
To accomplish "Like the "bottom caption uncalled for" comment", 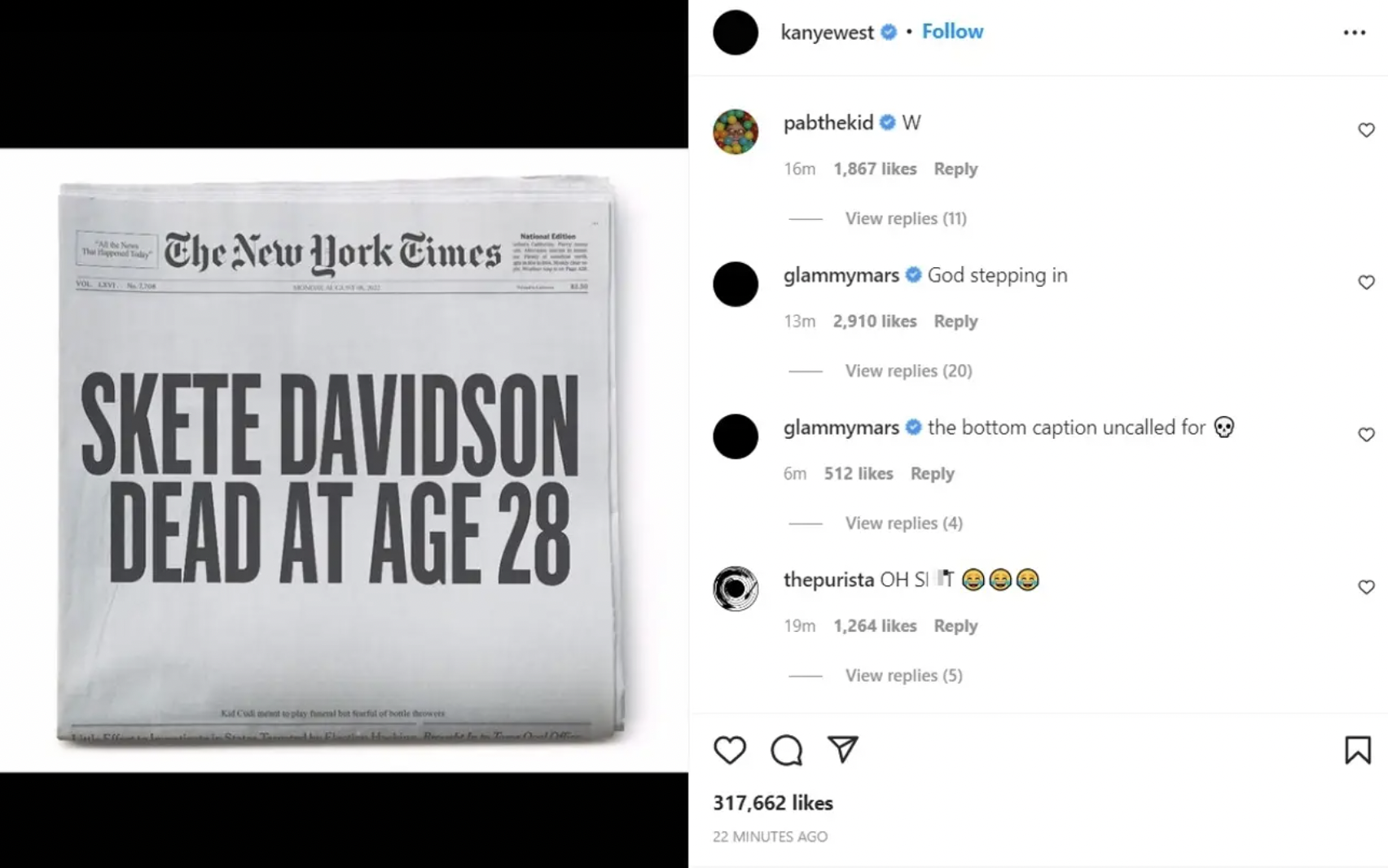I will coord(1366,435).
